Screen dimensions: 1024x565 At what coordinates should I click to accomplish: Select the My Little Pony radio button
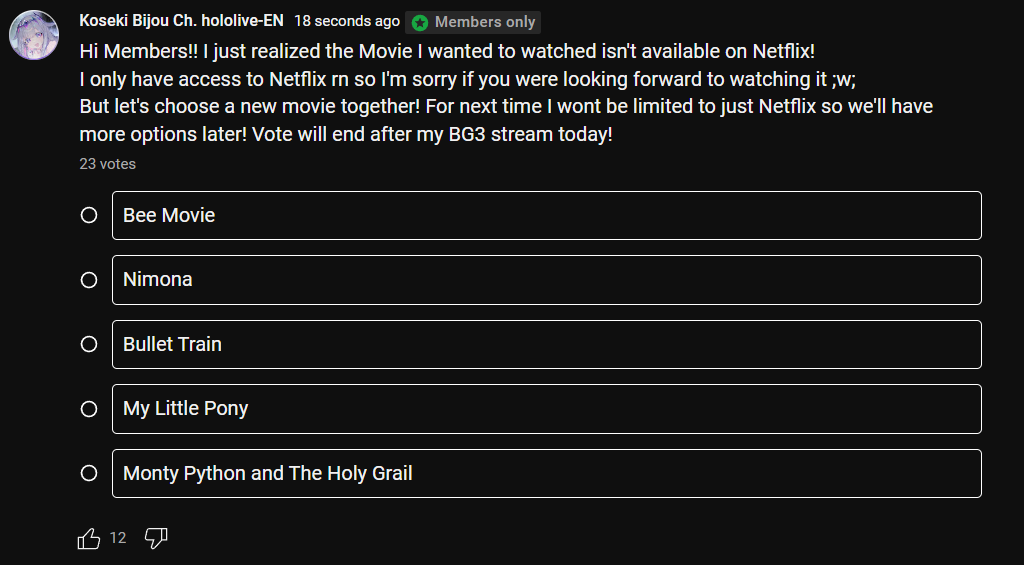tap(89, 409)
